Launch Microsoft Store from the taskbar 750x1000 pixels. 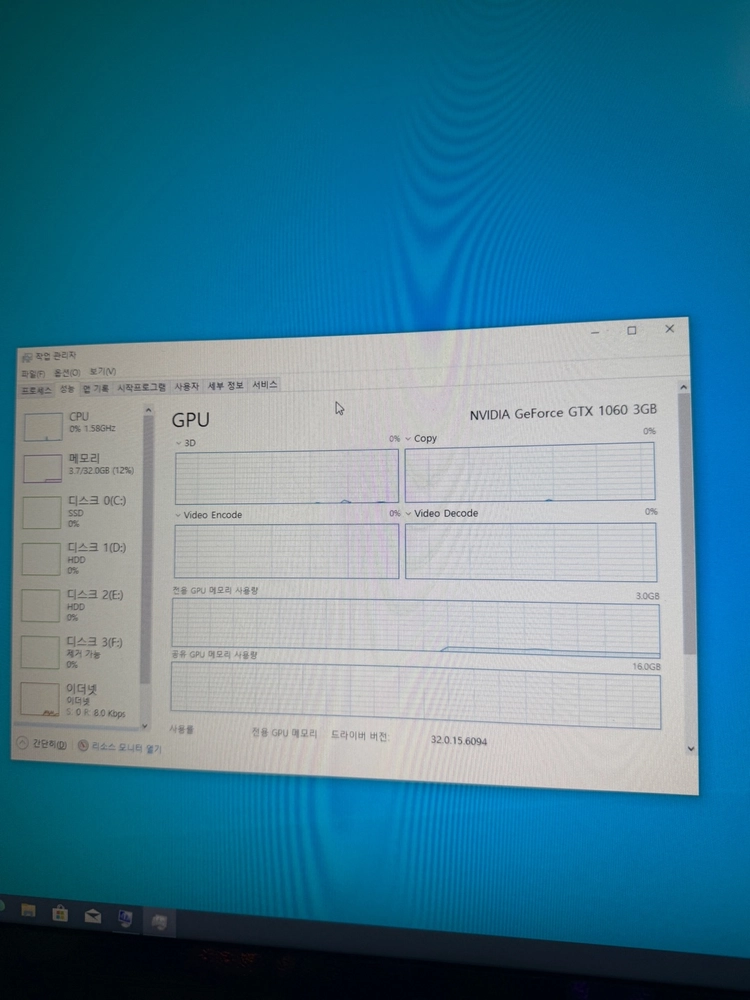[60, 913]
